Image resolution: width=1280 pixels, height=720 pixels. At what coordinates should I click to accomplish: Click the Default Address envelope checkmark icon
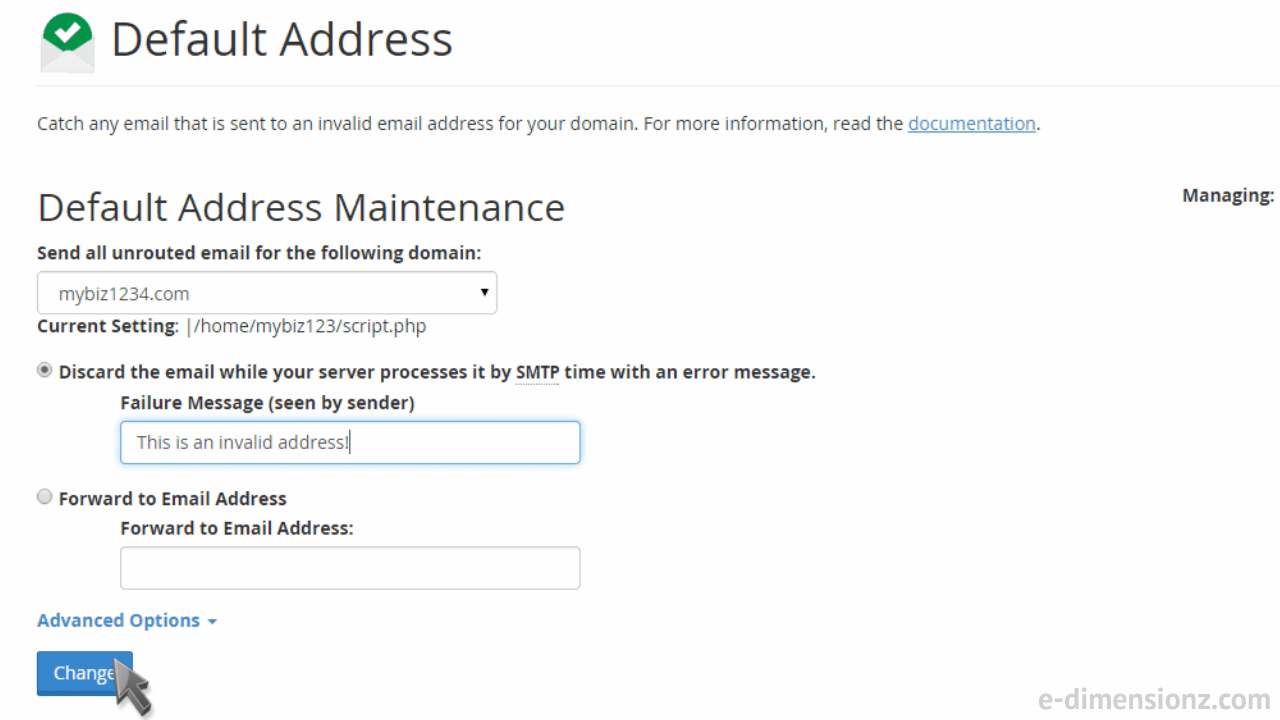[68, 43]
